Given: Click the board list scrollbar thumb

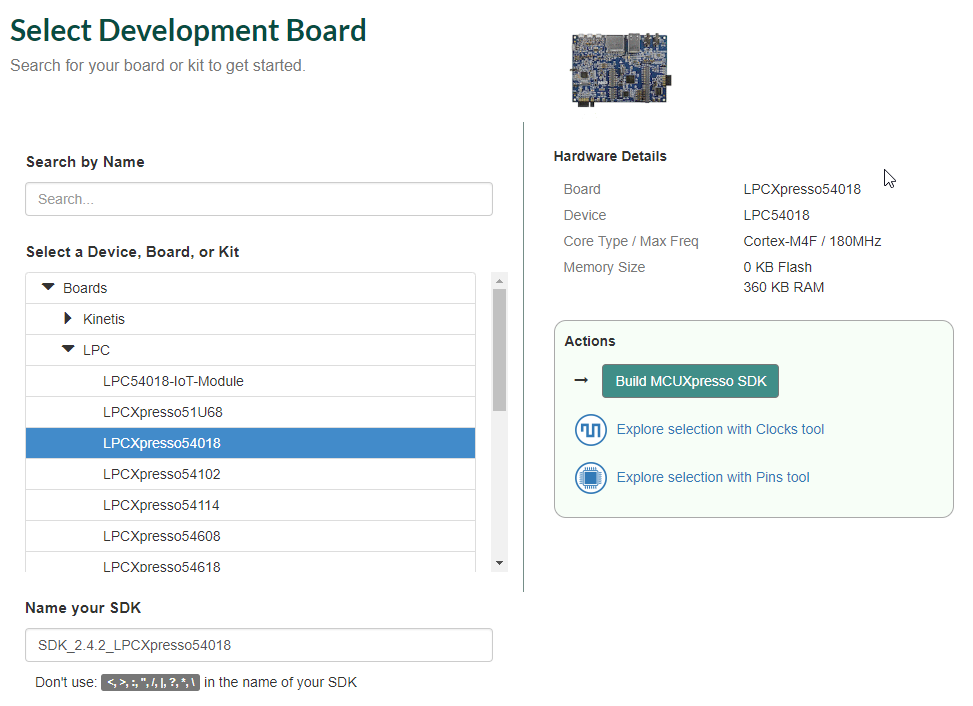Looking at the screenshot, I should coord(500,350).
